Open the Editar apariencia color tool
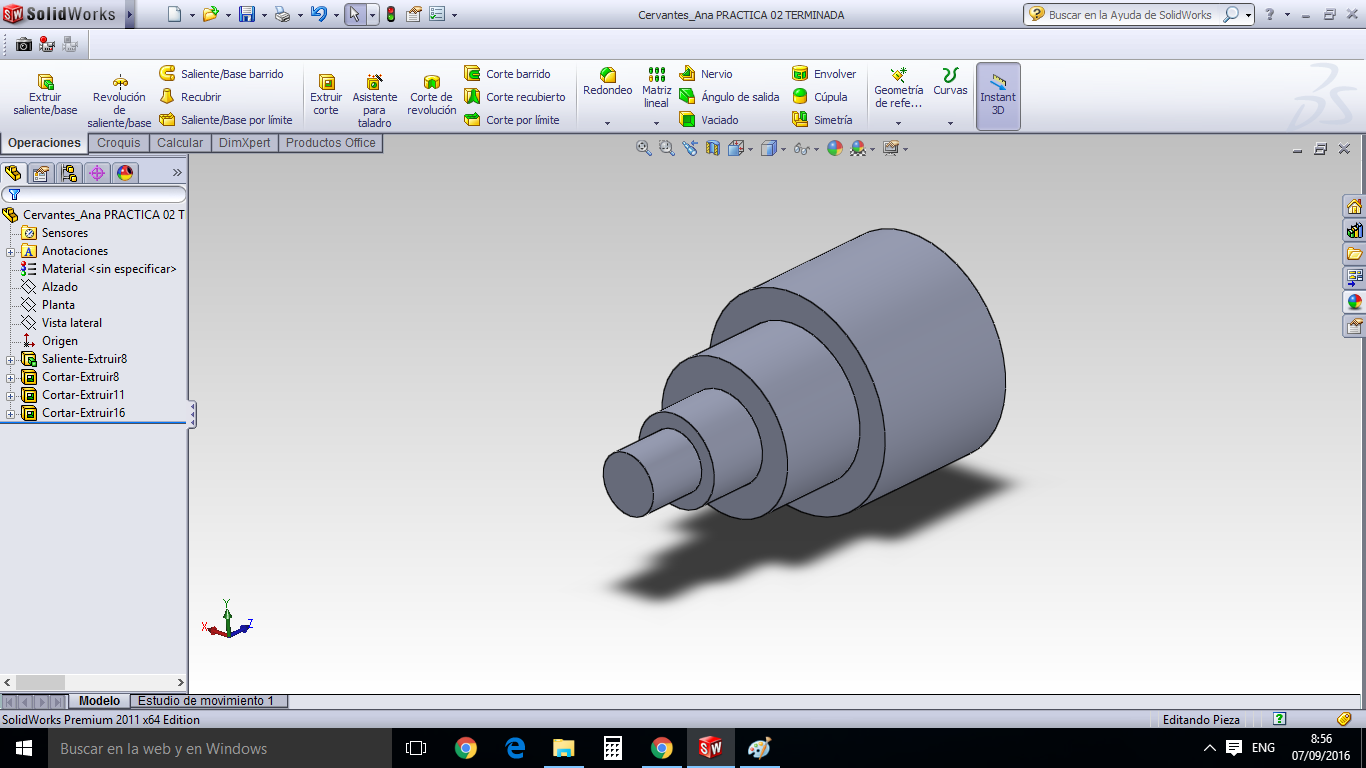The width and height of the screenshot is (1366, 768). [836, 147]
